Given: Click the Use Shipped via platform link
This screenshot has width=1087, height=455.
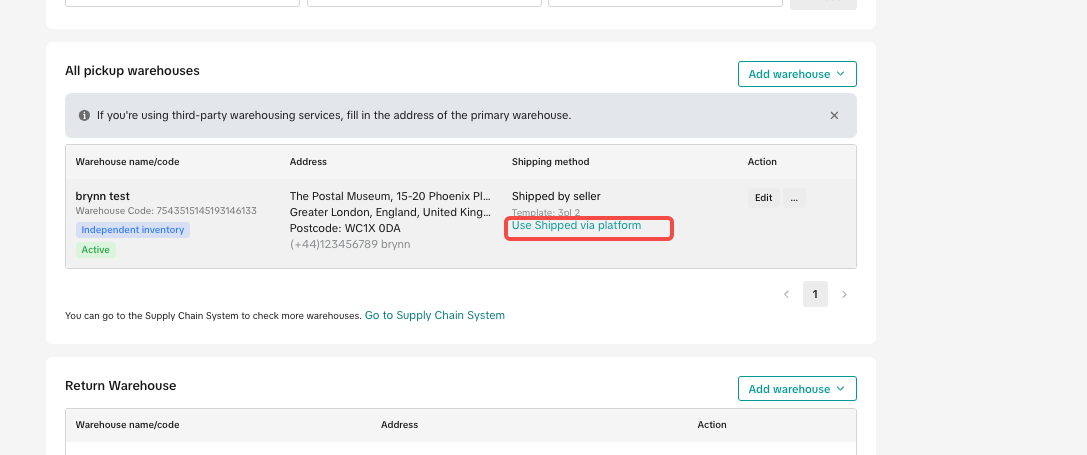Looking at the screenshot, I should 576,226.
